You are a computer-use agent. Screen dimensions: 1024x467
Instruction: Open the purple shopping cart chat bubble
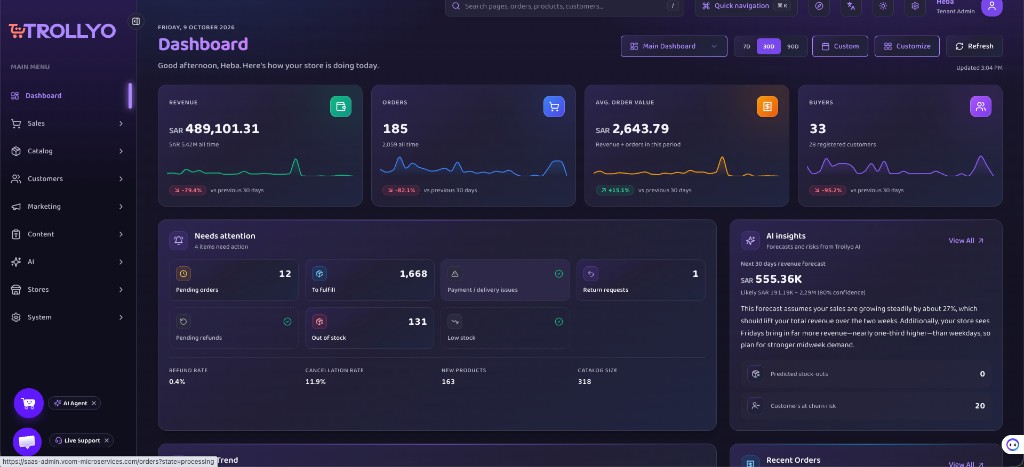click(x=28, y=403)
